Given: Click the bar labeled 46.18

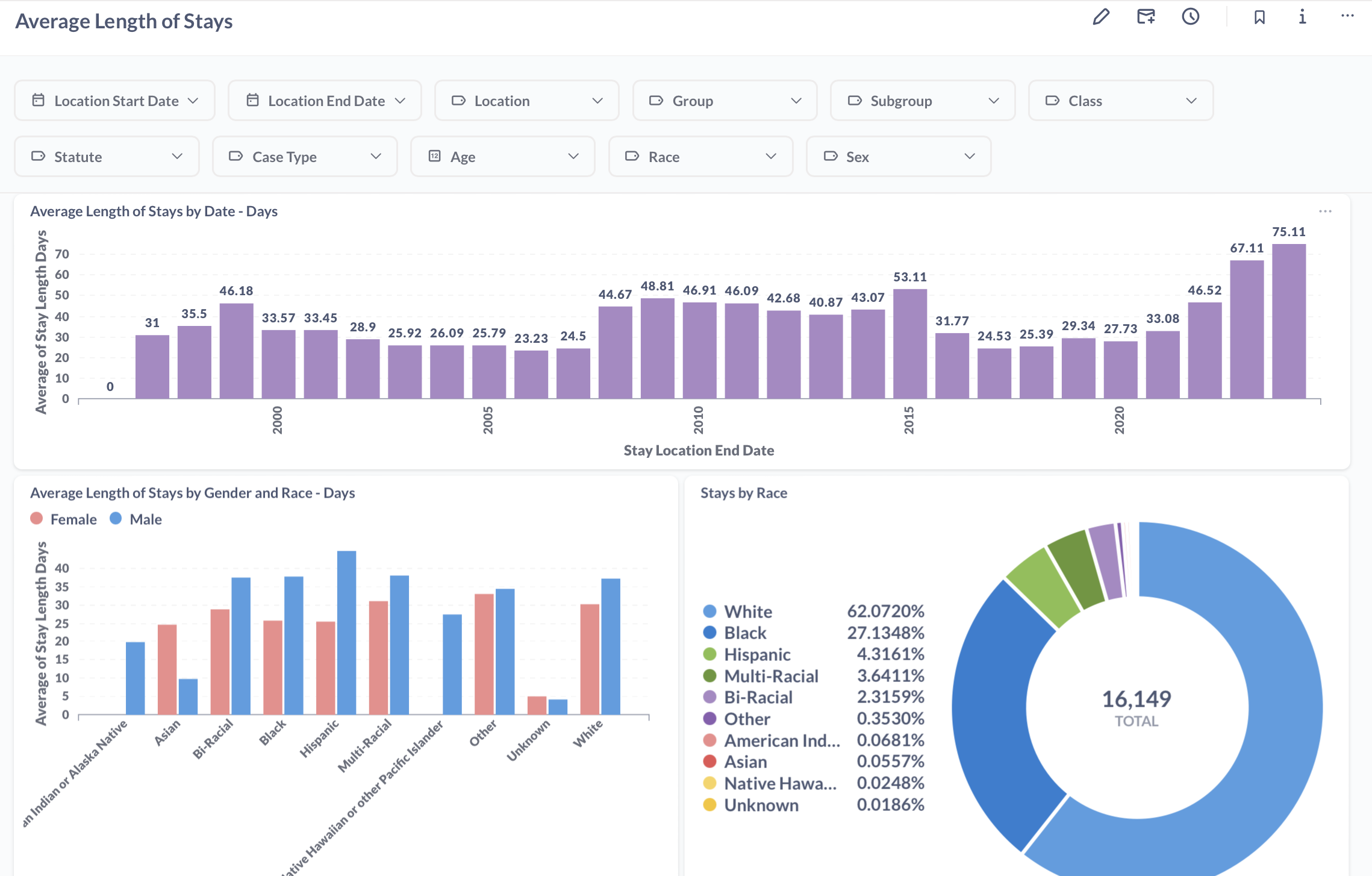Looking at the screenshot, I should click(x=236, y=351).
